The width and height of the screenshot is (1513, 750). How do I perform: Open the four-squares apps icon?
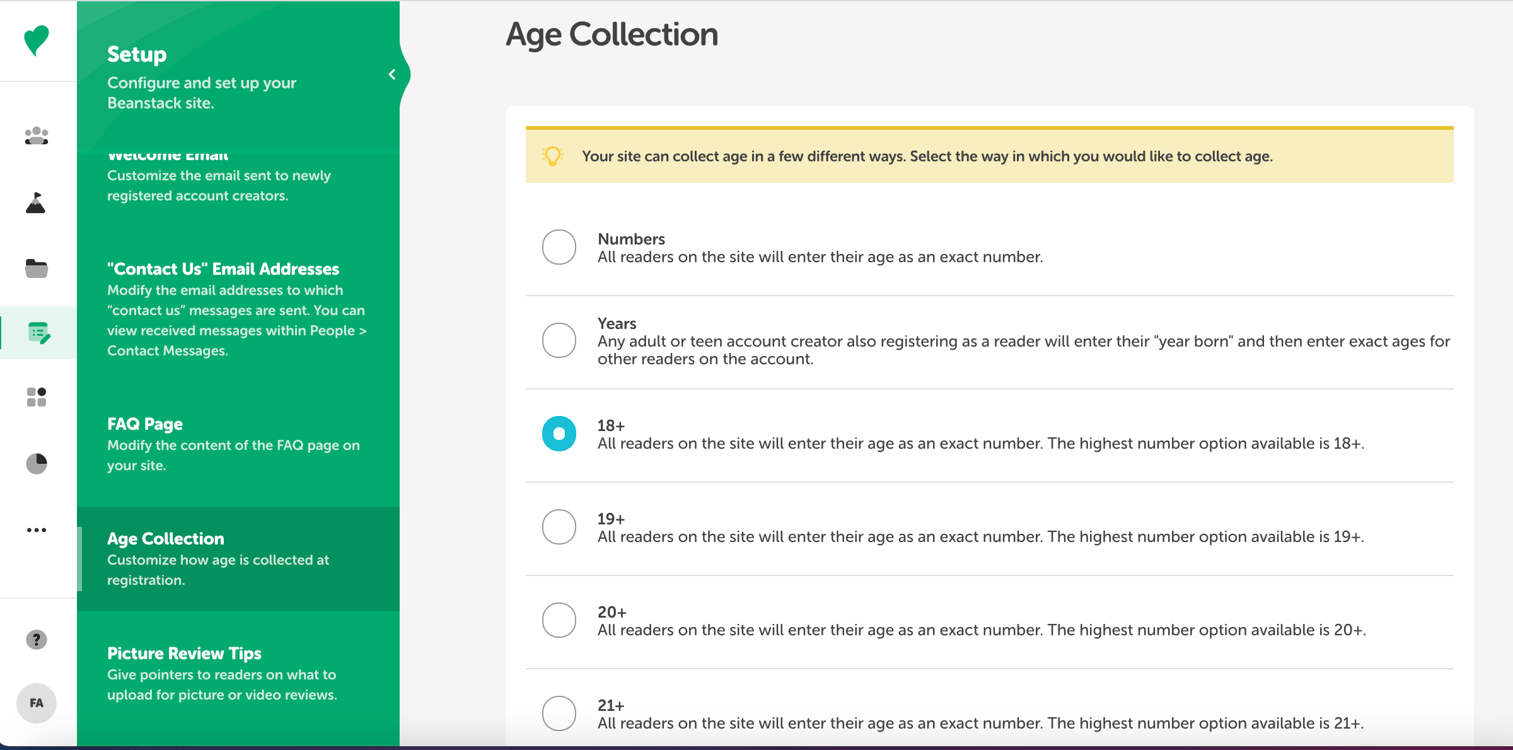click(x=36, y=397)
